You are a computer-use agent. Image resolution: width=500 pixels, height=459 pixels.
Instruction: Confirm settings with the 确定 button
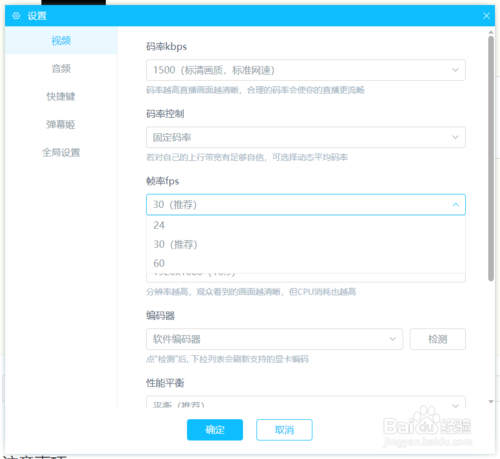click(x=215, y=430)
